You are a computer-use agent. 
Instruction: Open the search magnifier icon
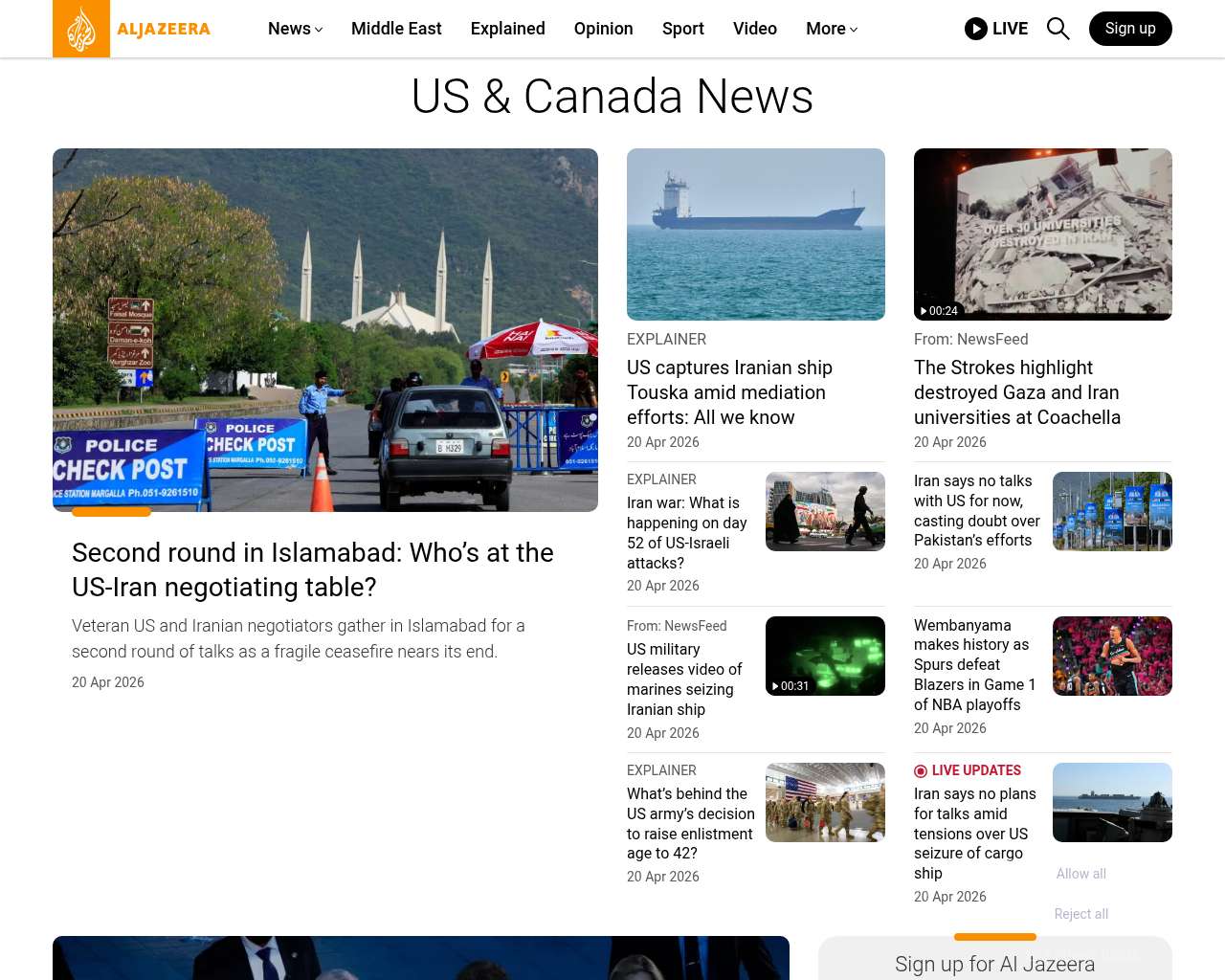tap(1058, 29)
